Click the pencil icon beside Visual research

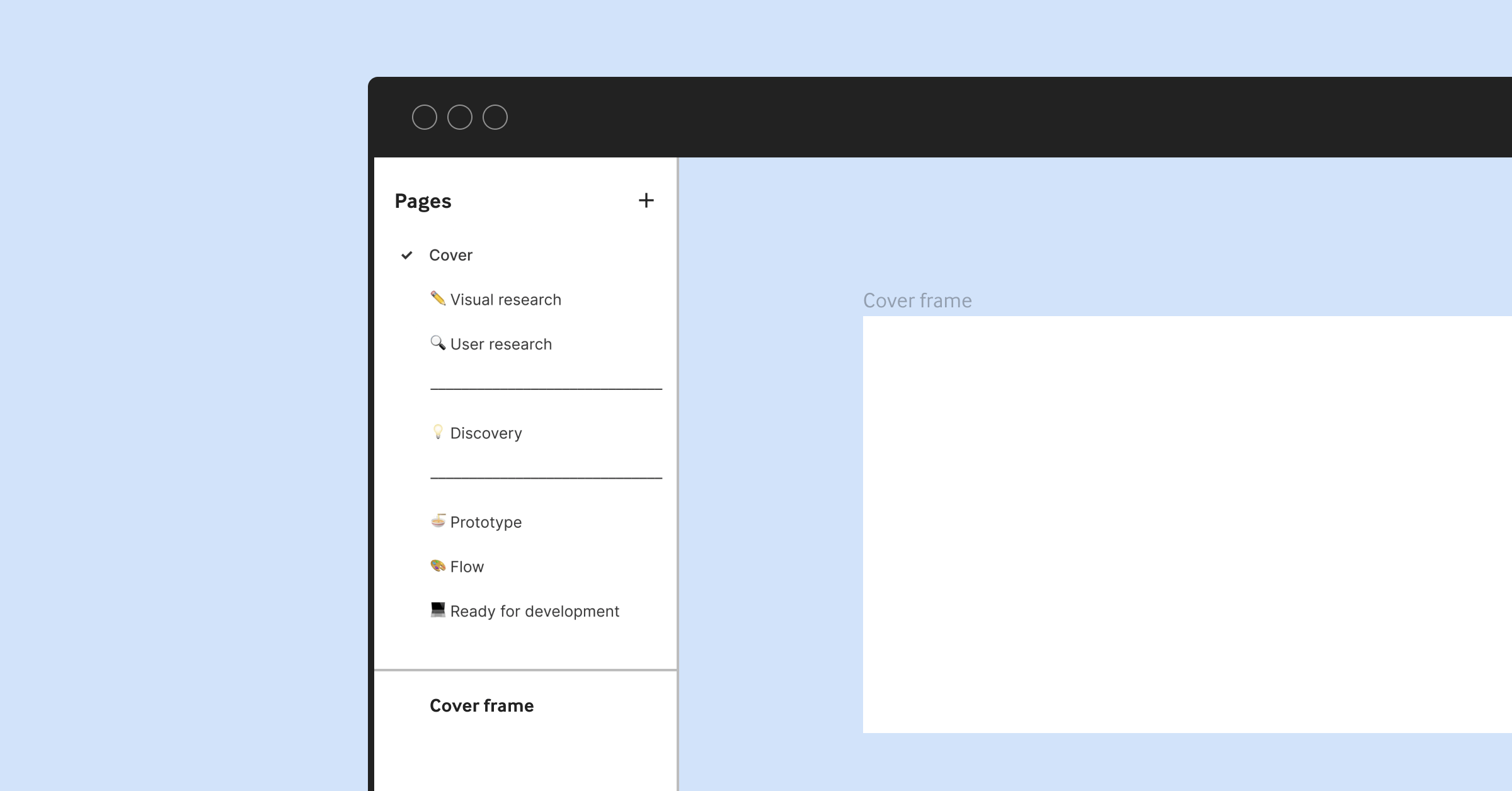coord(439,299)
